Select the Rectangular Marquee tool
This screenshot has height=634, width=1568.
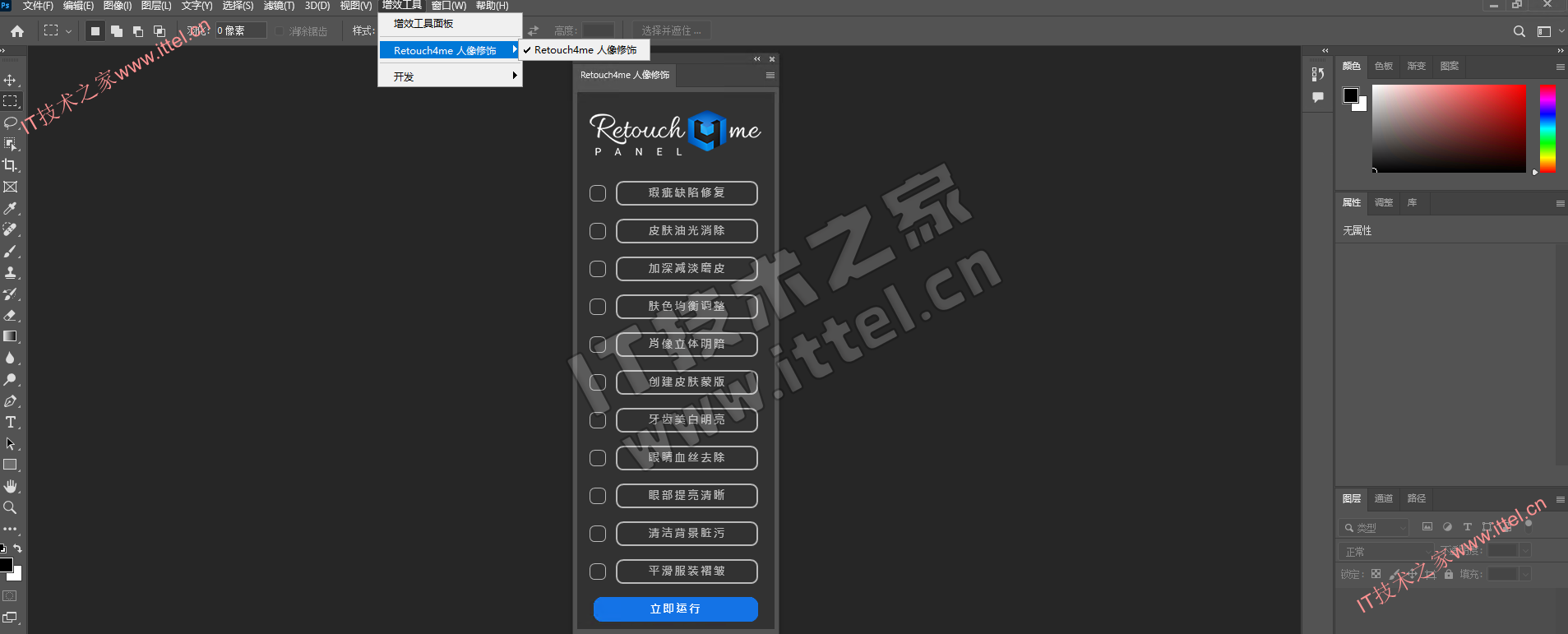pos(10,101)
